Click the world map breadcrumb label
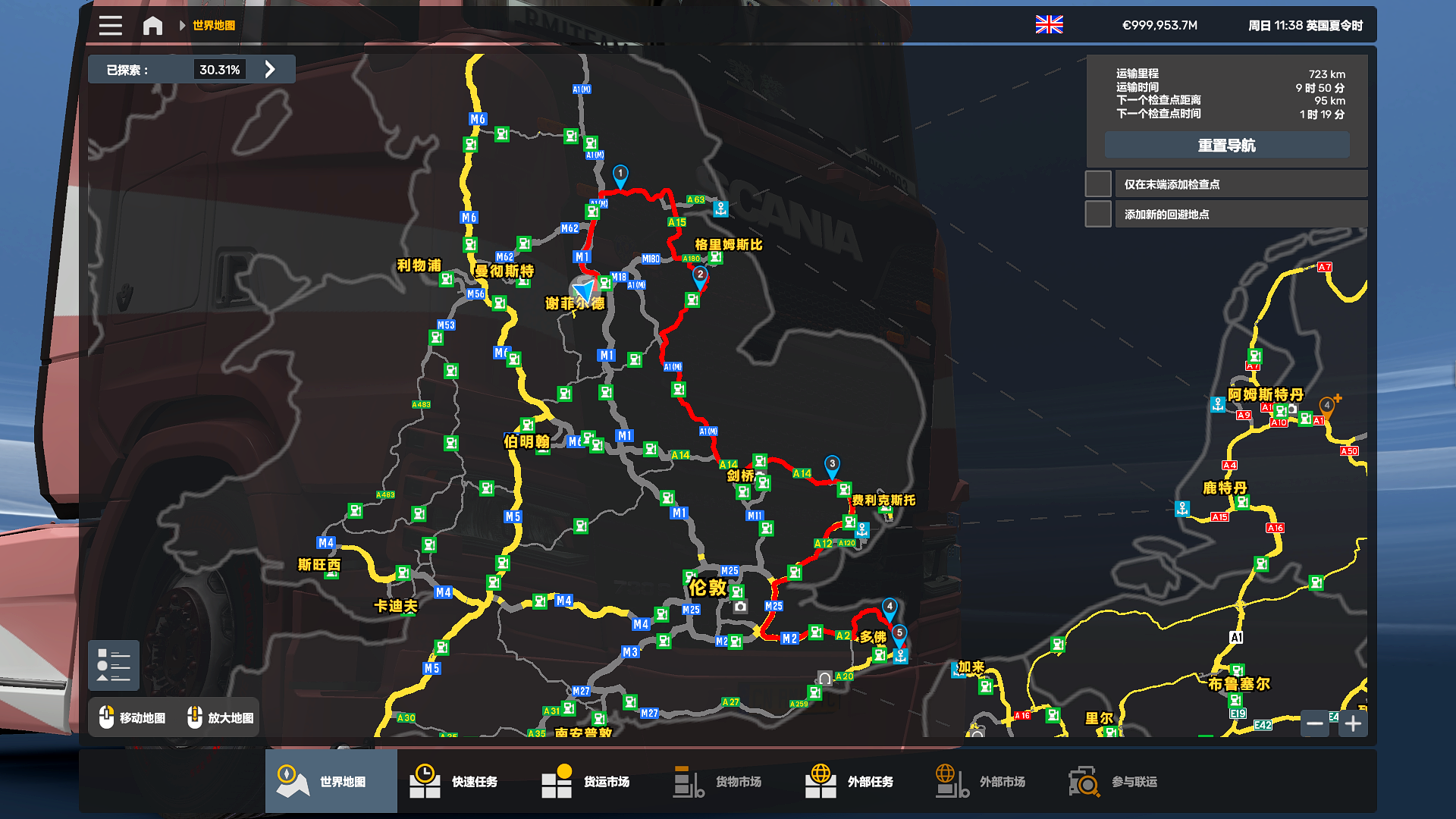The height and width of the screenshot is (819, 1456). pos(214,25)
